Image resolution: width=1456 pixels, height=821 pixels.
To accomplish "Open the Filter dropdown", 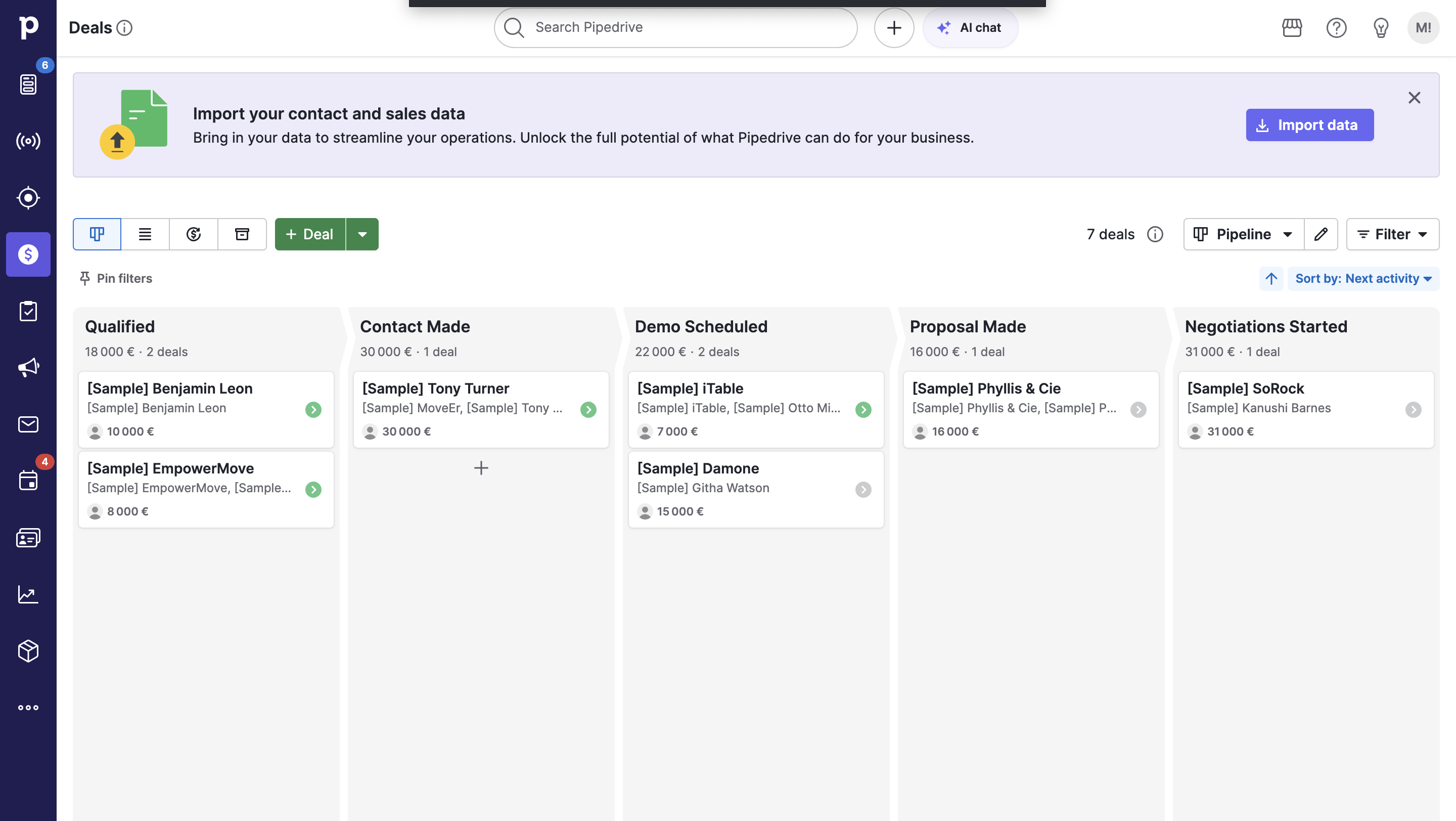I will pyautogui.click(x=1393, y=234).
